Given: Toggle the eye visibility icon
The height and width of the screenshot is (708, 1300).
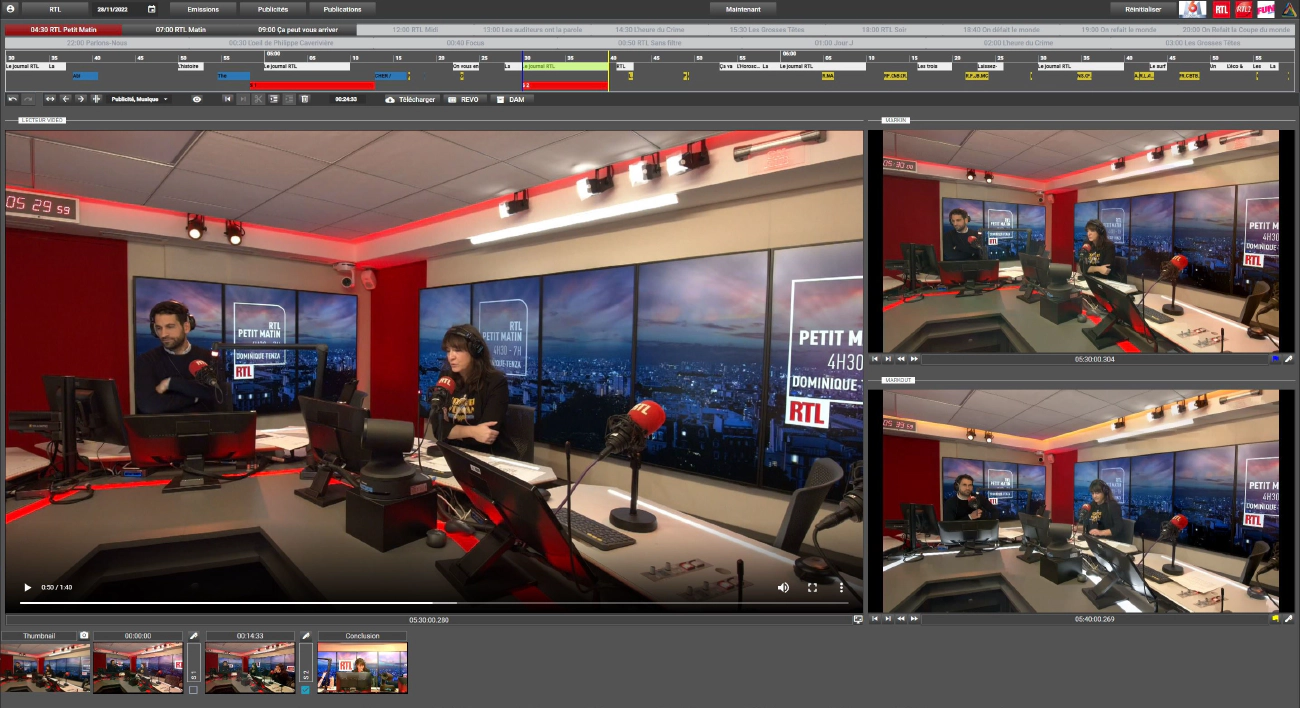Looking at the screenshot, I should tap(197, 99).
